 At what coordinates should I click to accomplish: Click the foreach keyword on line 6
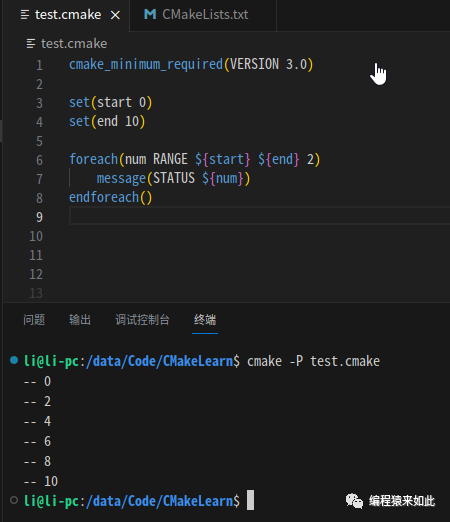tap(93, 159)
